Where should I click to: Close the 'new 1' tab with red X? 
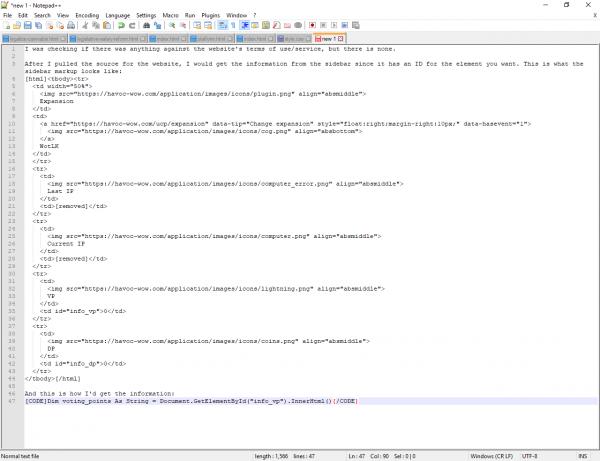(x=341, y=39)
